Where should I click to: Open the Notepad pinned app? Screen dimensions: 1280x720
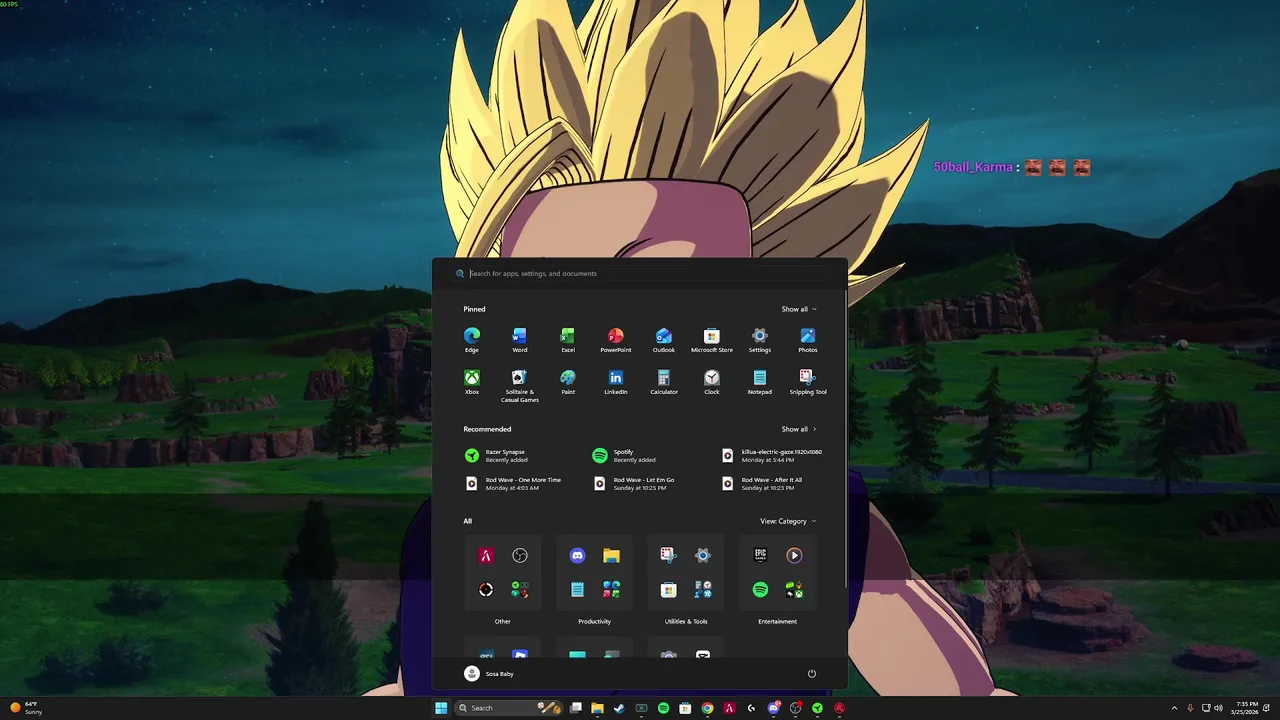coord(759,382)
